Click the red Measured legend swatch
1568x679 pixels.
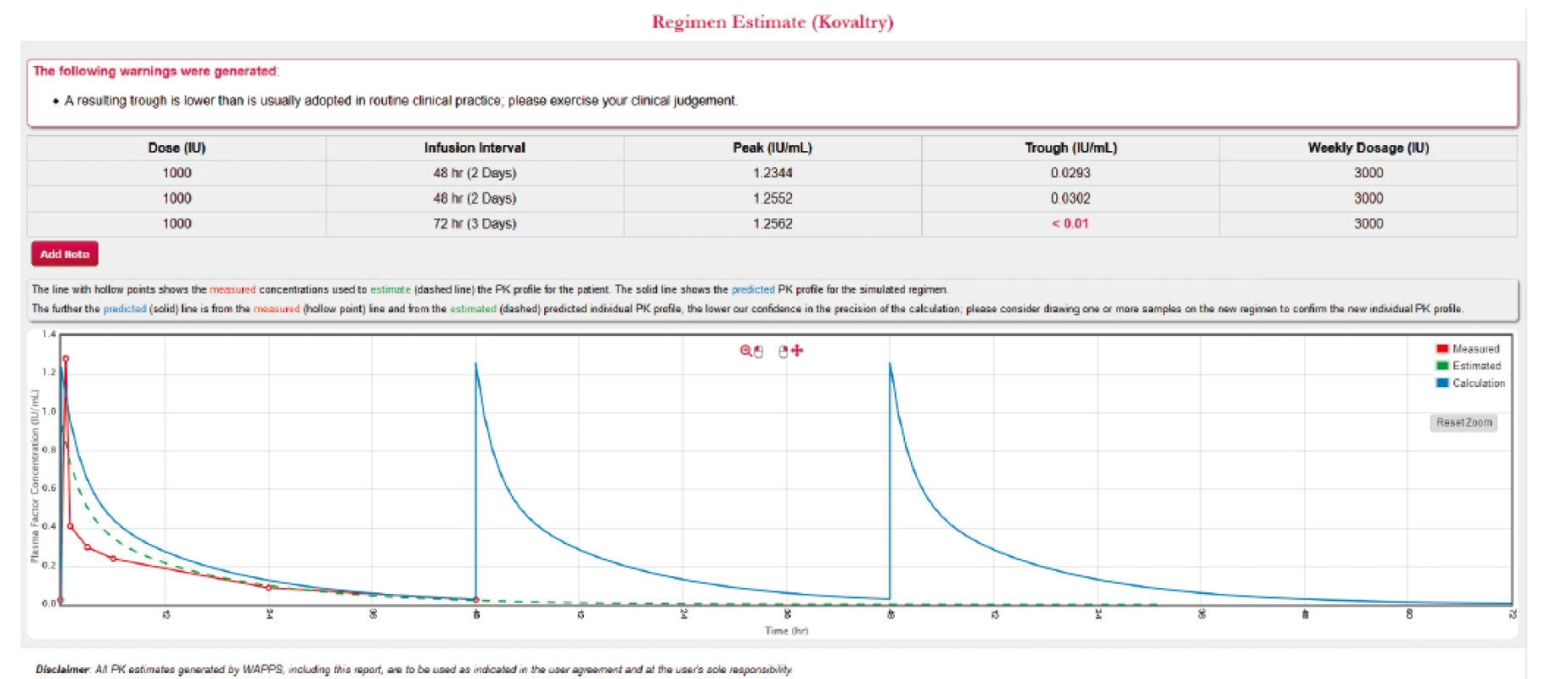click(1442, 349)
